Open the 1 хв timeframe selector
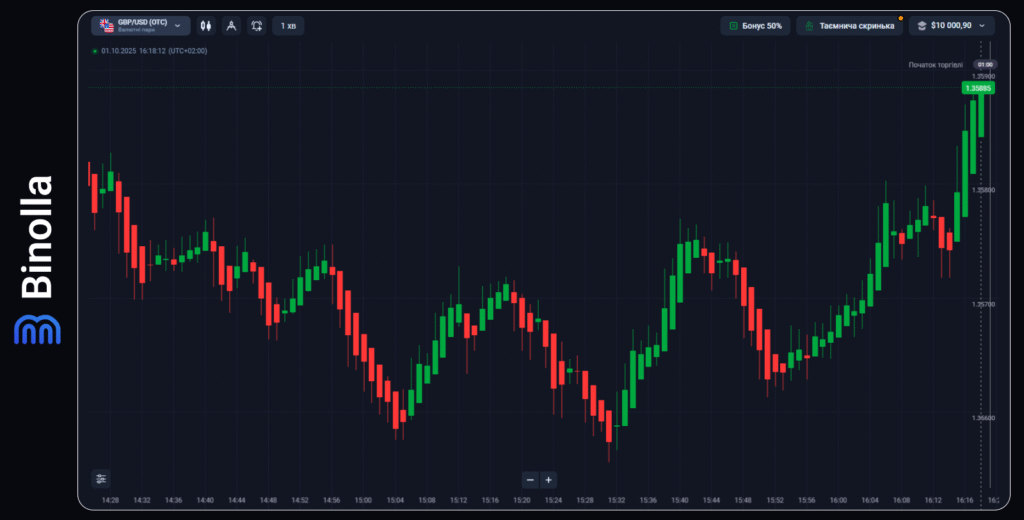The width and height of the screenshot is (1024, 520). coord(288,25)
